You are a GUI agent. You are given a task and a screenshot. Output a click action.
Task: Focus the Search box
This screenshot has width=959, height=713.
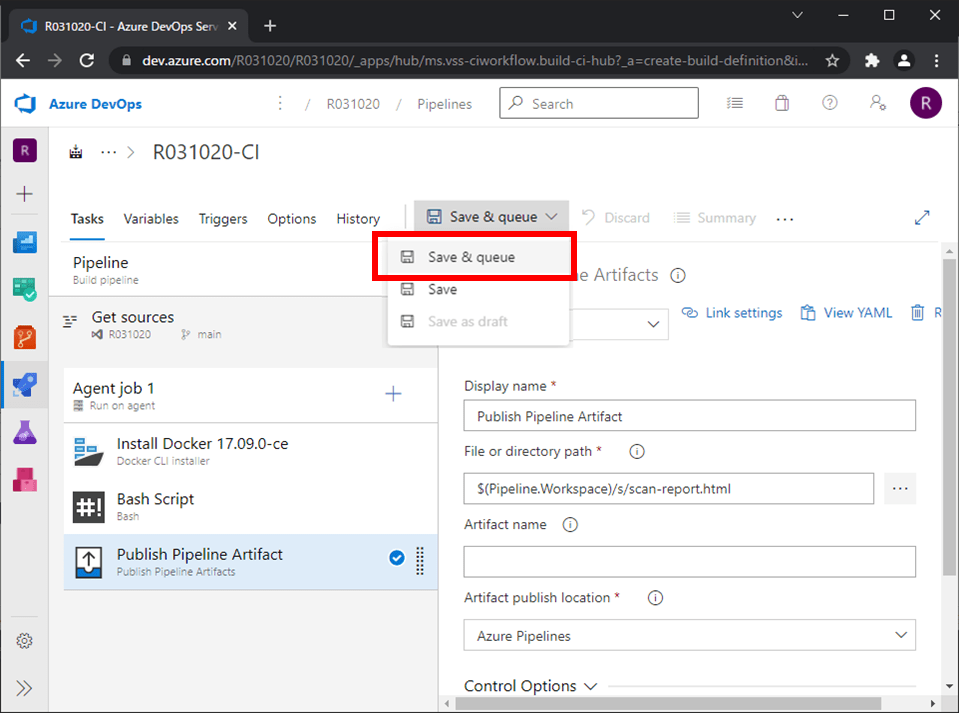coord(599,103)
